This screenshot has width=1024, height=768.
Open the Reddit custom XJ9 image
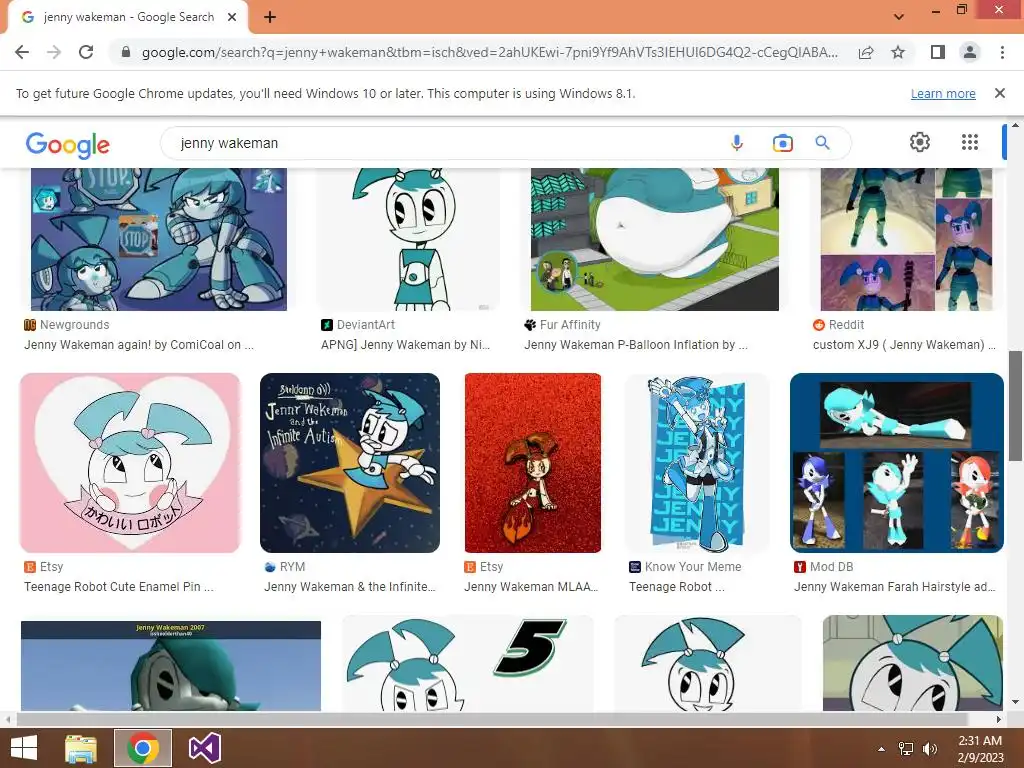click(x=906, y=239)
